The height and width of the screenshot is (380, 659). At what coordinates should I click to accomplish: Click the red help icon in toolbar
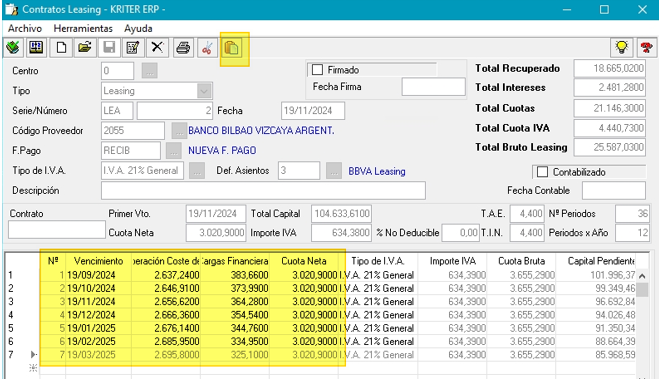click(646, 47)
